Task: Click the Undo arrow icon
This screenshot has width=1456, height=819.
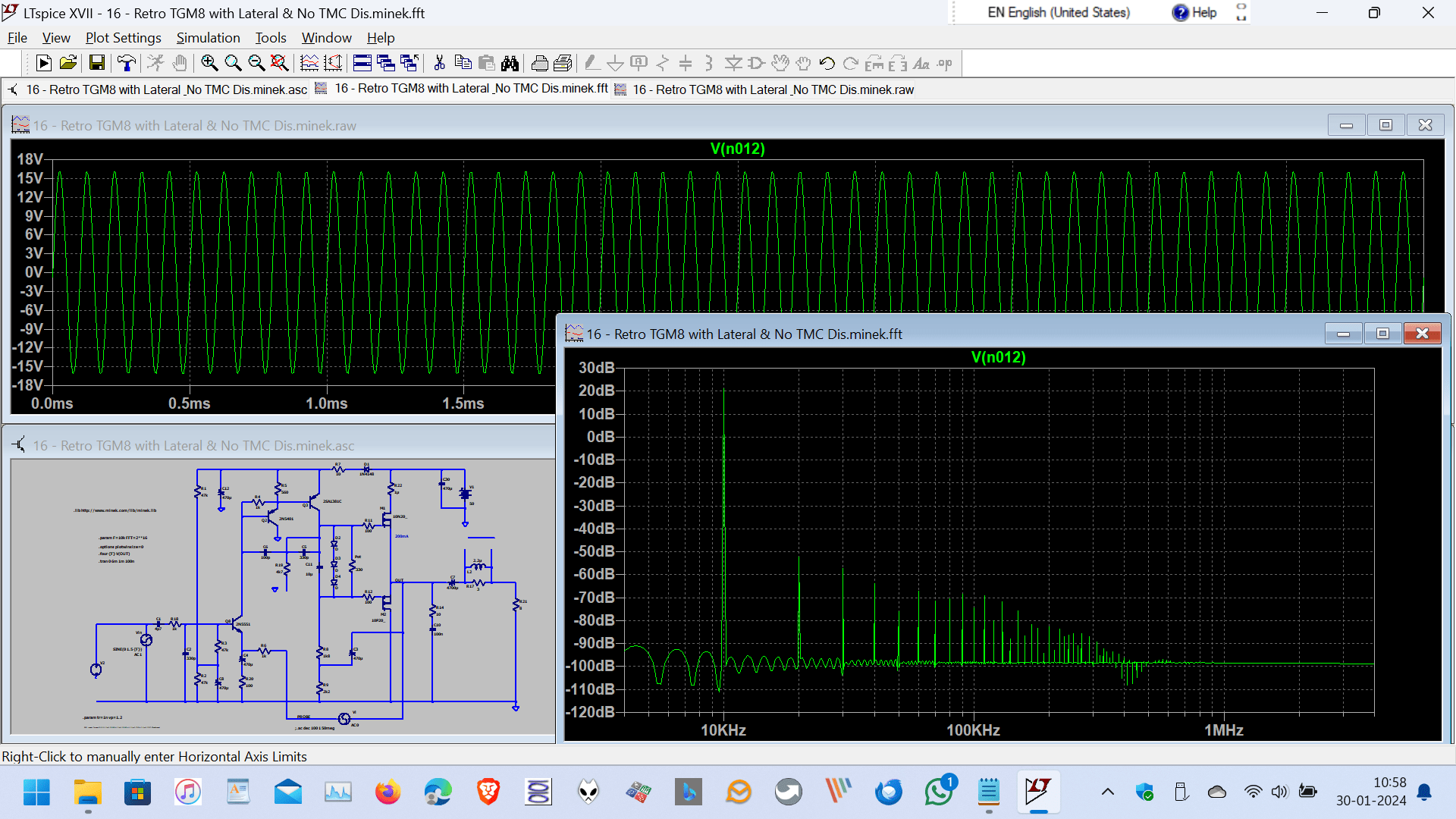Action: (827, 64)
